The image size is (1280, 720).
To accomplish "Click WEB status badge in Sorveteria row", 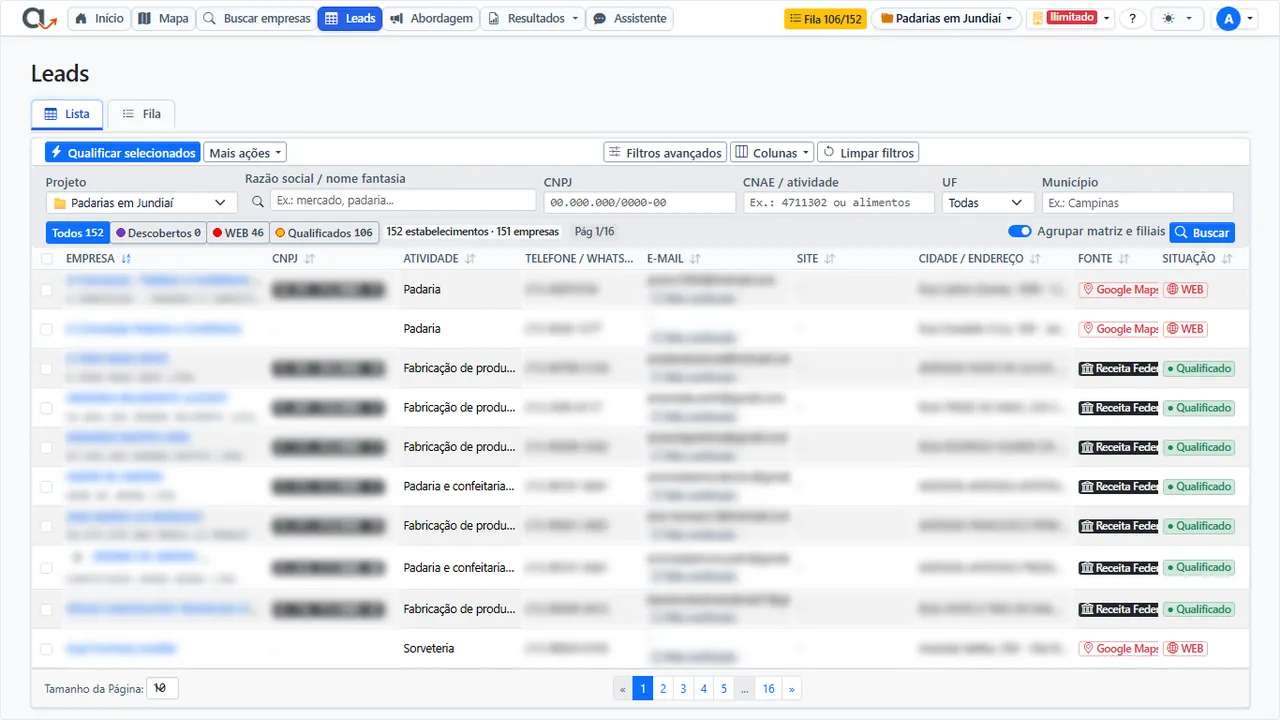I will [x=1185, y=648].
